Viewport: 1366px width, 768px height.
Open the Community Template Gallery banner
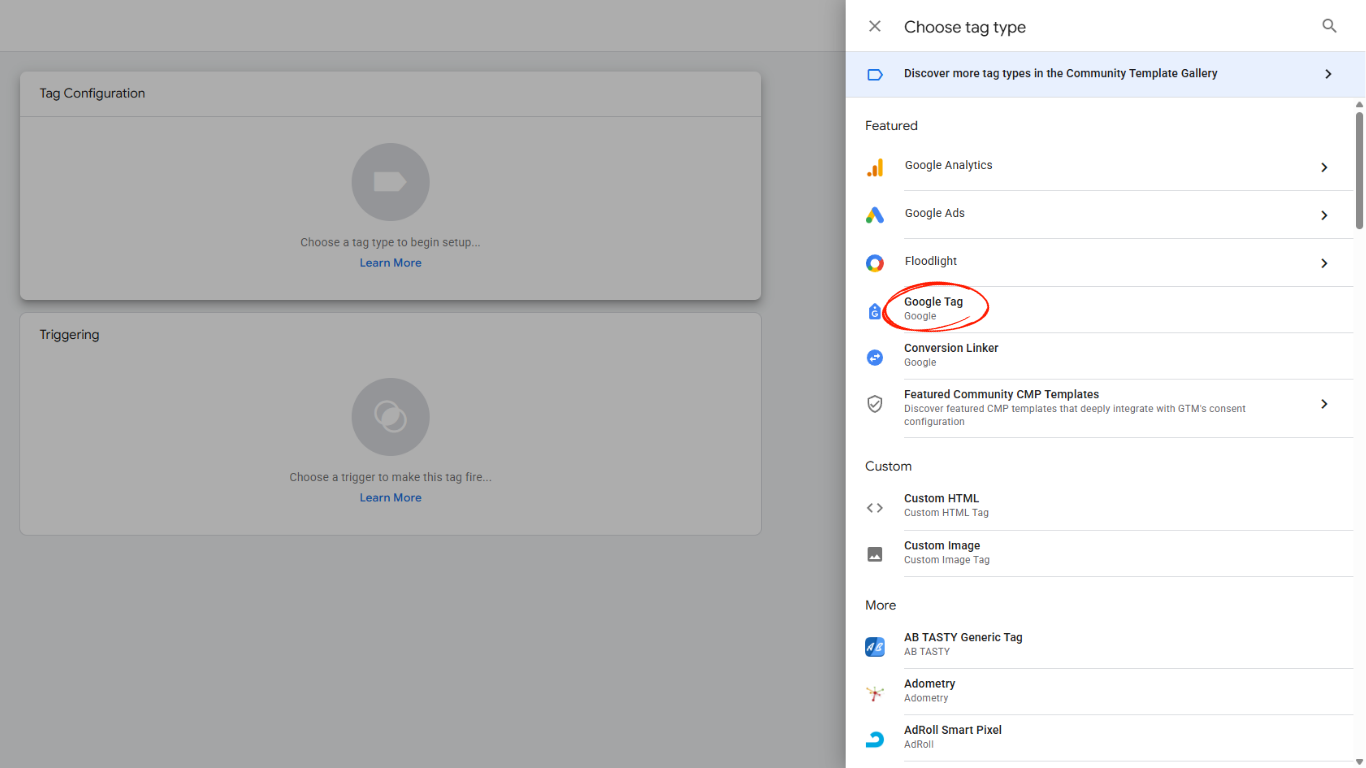click(1100, 73)
